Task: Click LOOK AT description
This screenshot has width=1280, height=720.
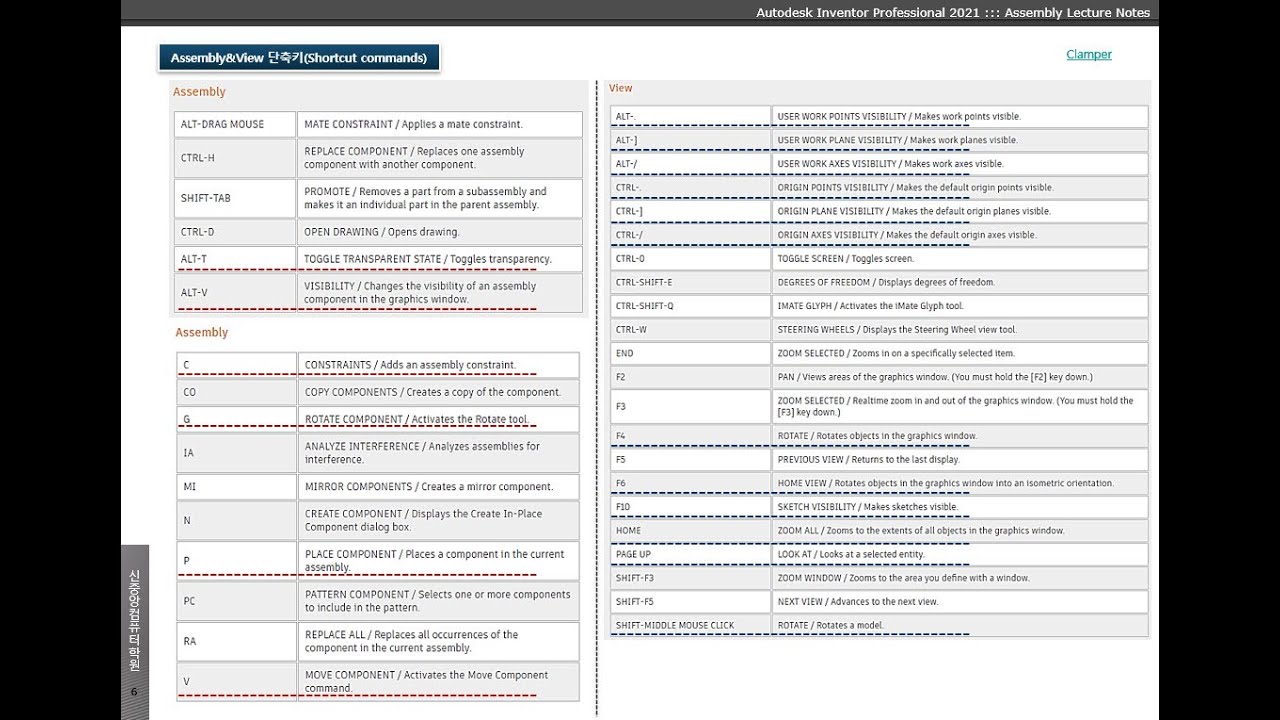Action: coord(960,554)
